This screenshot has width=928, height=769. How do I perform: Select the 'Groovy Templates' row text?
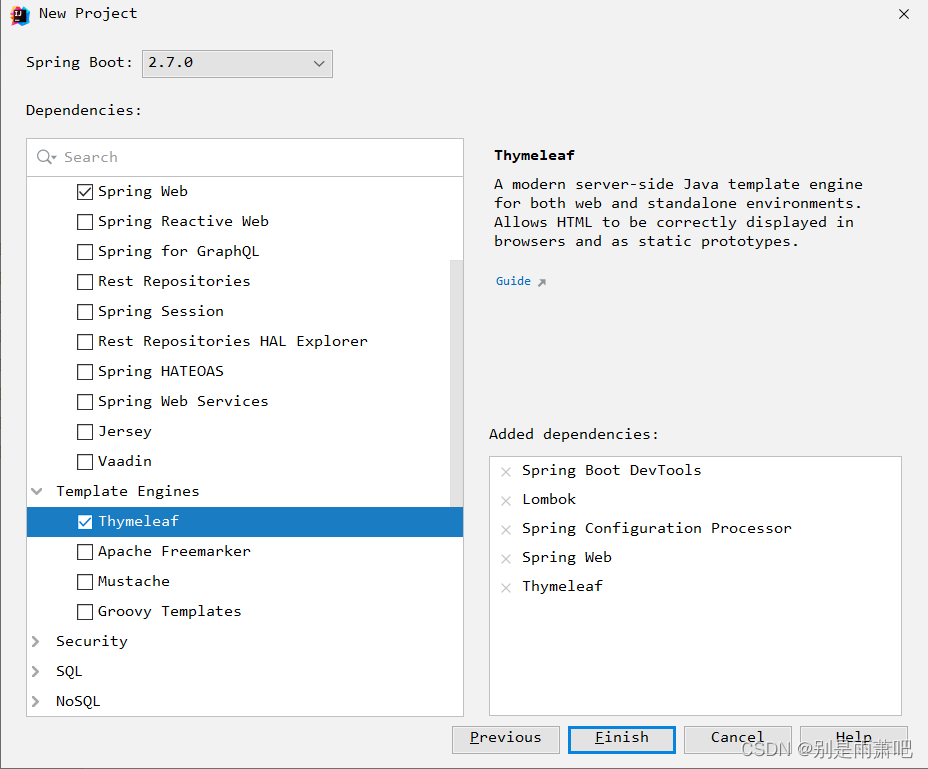pos(170,612)
